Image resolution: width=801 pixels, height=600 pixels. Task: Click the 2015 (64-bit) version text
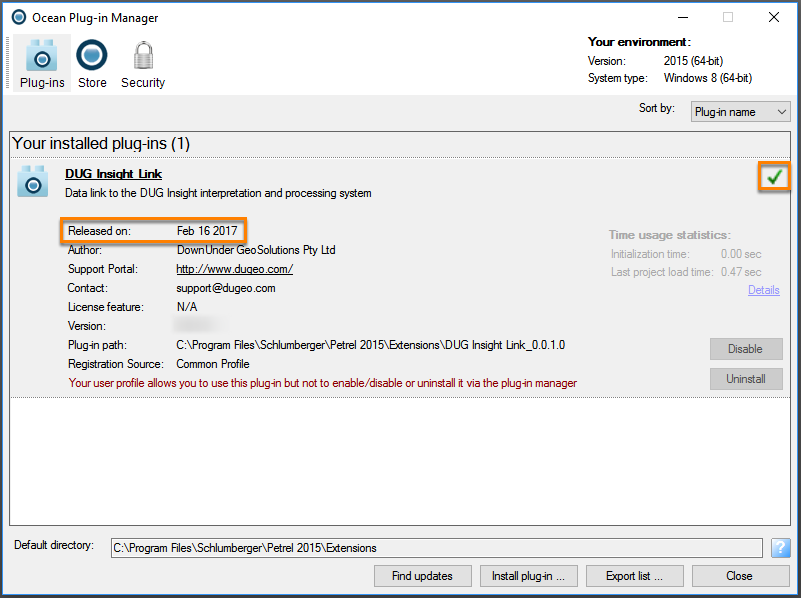pyautogui.click(x=693, y=61)
